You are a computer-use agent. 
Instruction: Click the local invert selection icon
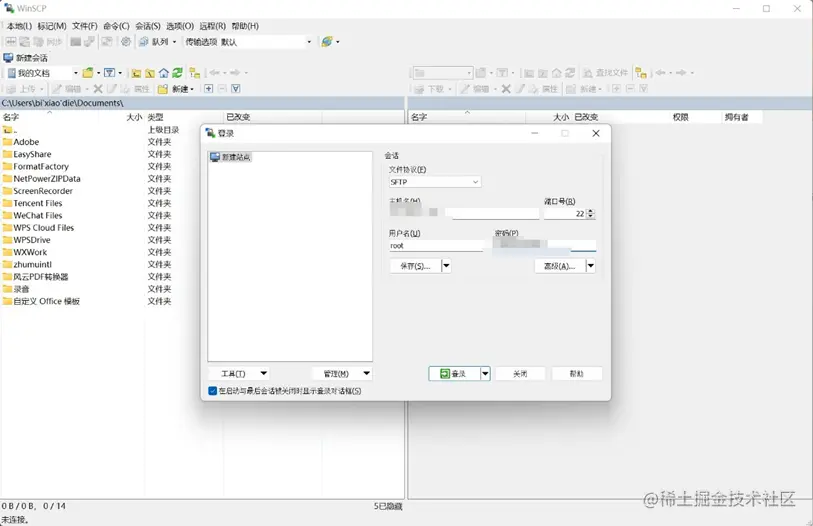click(235, 89)
